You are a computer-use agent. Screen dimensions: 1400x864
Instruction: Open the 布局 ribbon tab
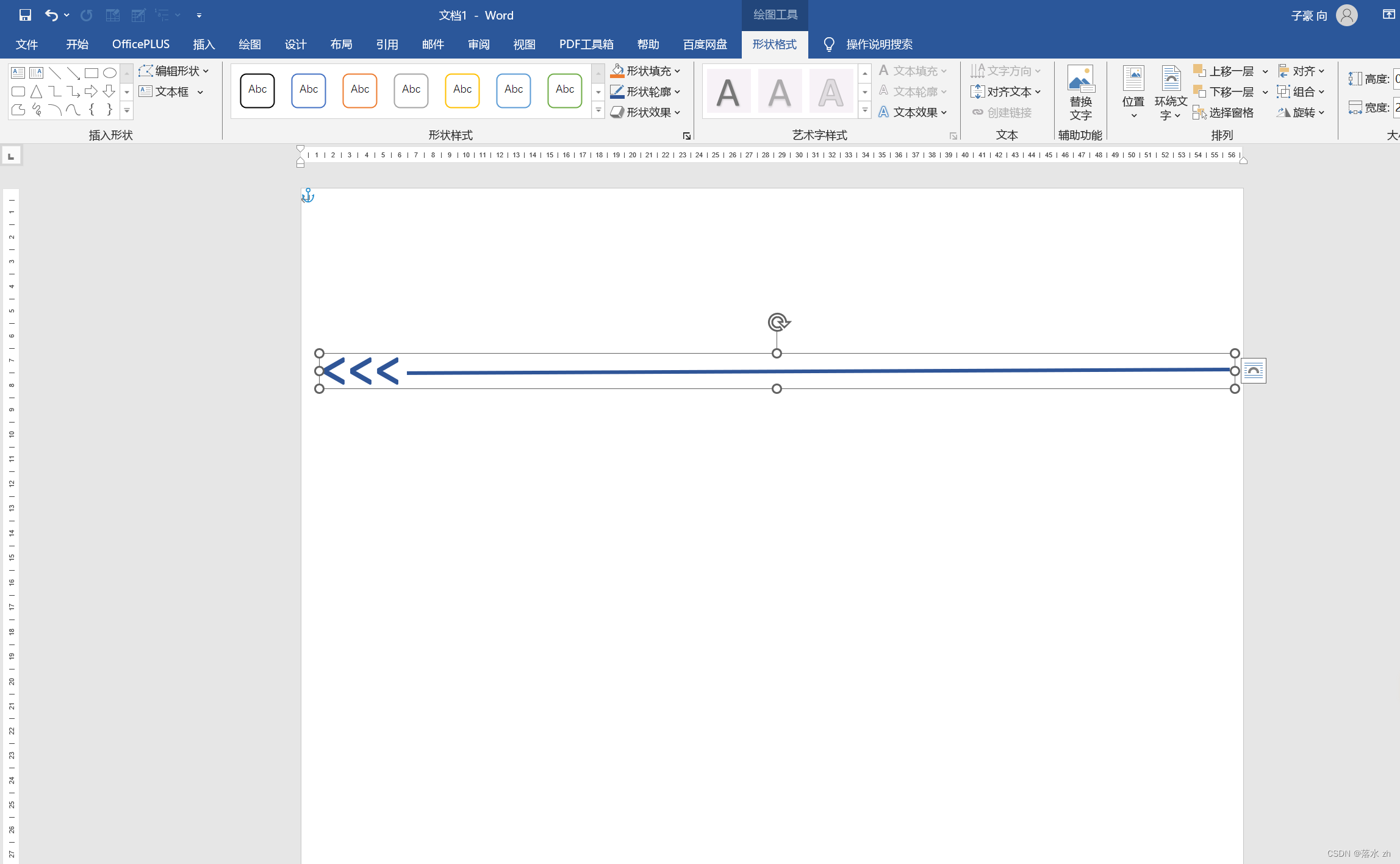pos(341,44)
